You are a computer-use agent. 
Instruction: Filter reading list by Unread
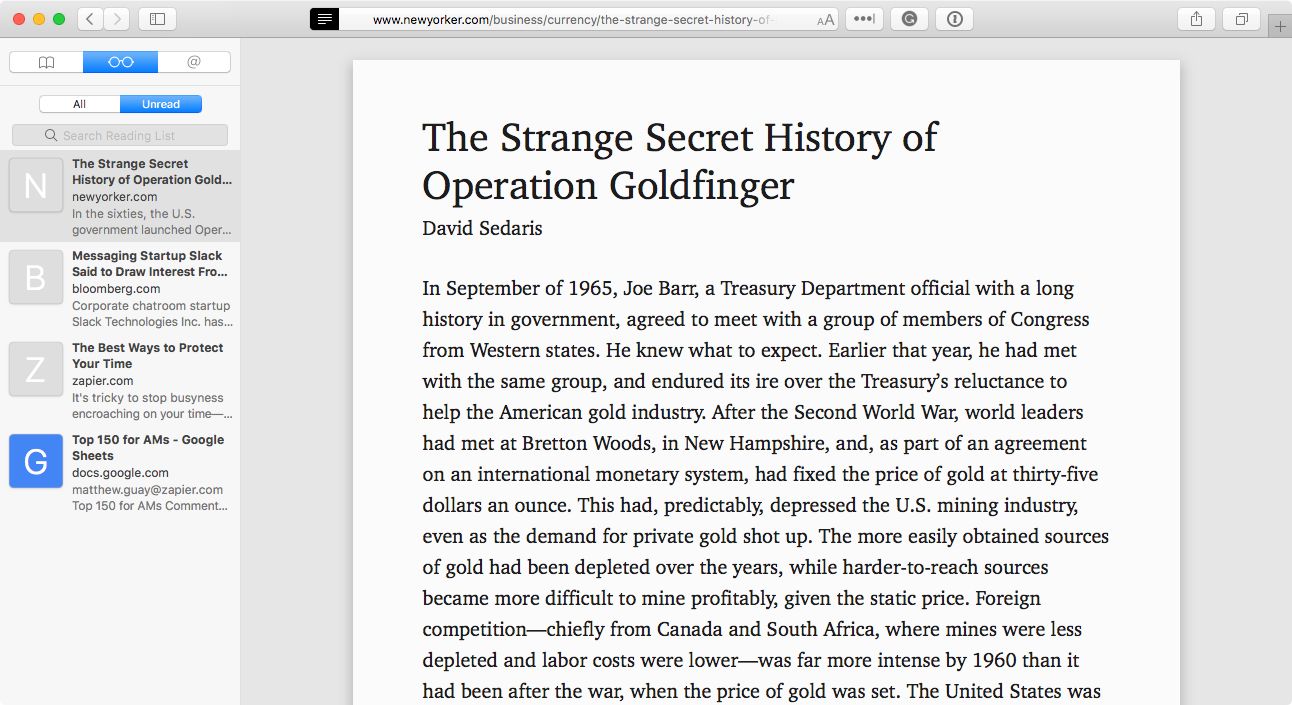click(161, 104)
